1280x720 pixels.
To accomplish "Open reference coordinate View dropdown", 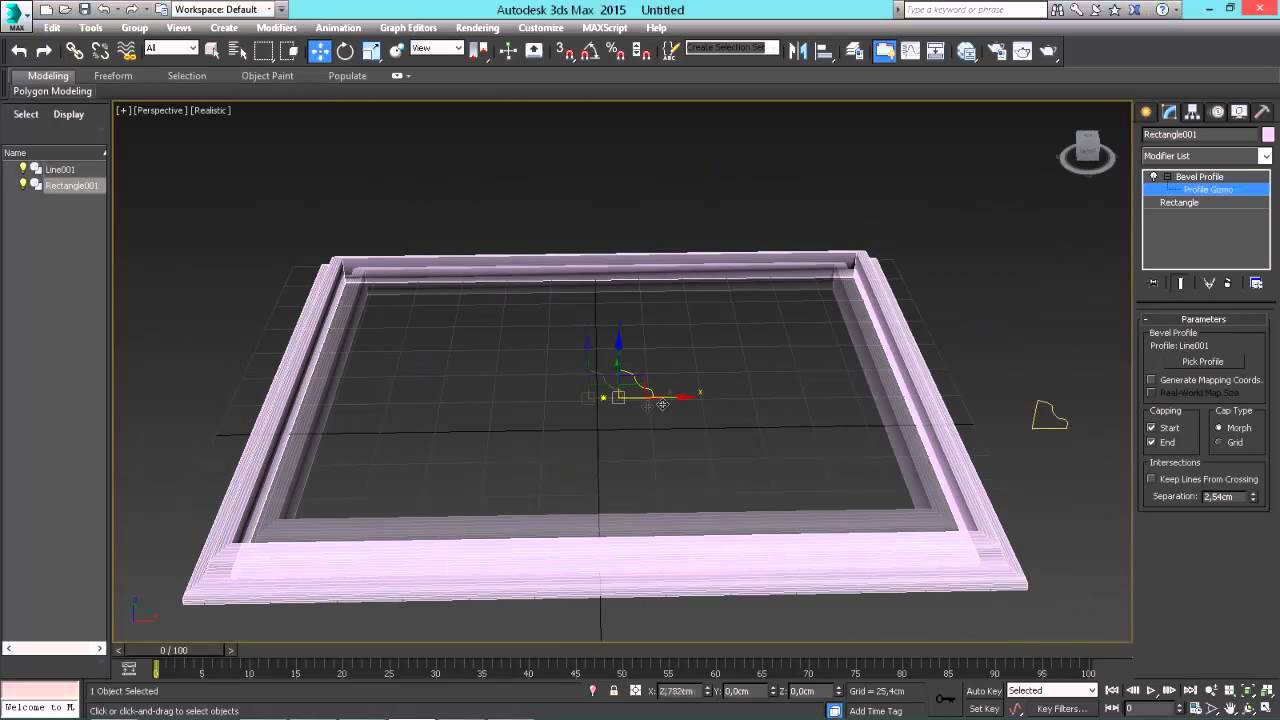I will point(437,48).
